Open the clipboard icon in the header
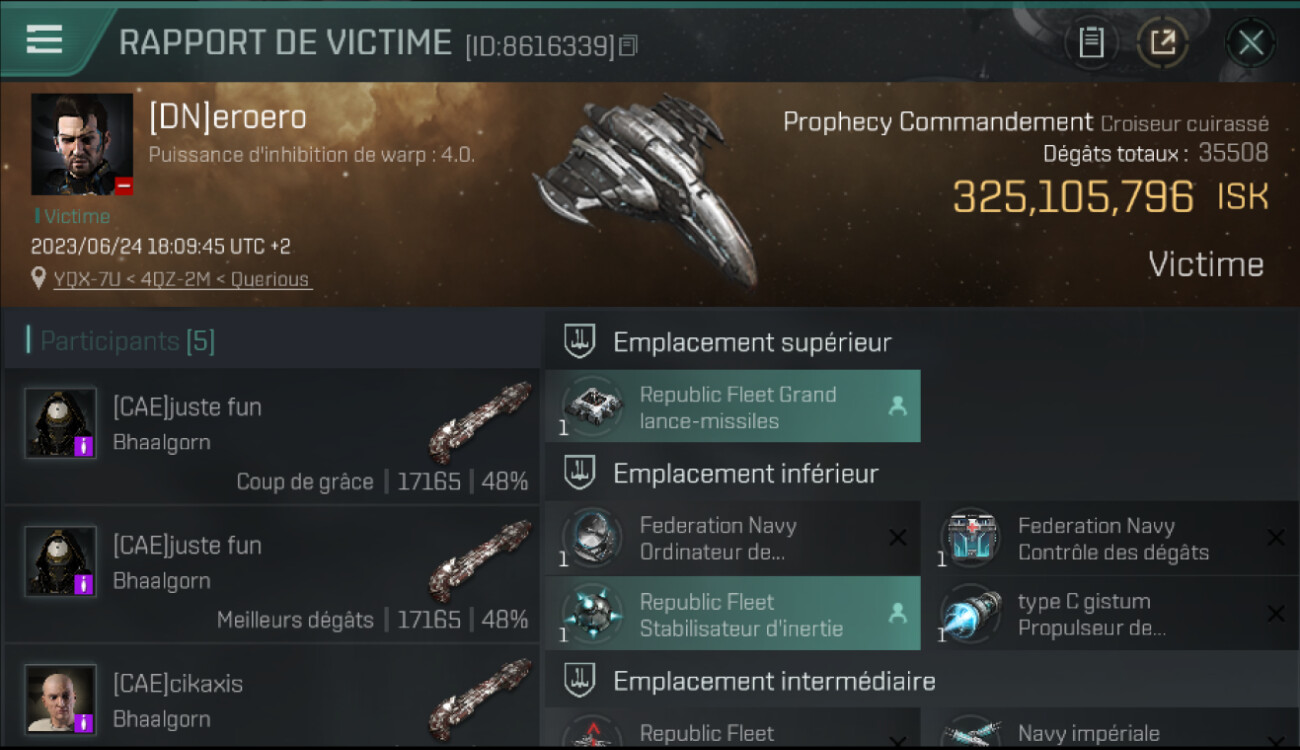The width and height of the screenshot is (1300, 750). (1091, 43)
